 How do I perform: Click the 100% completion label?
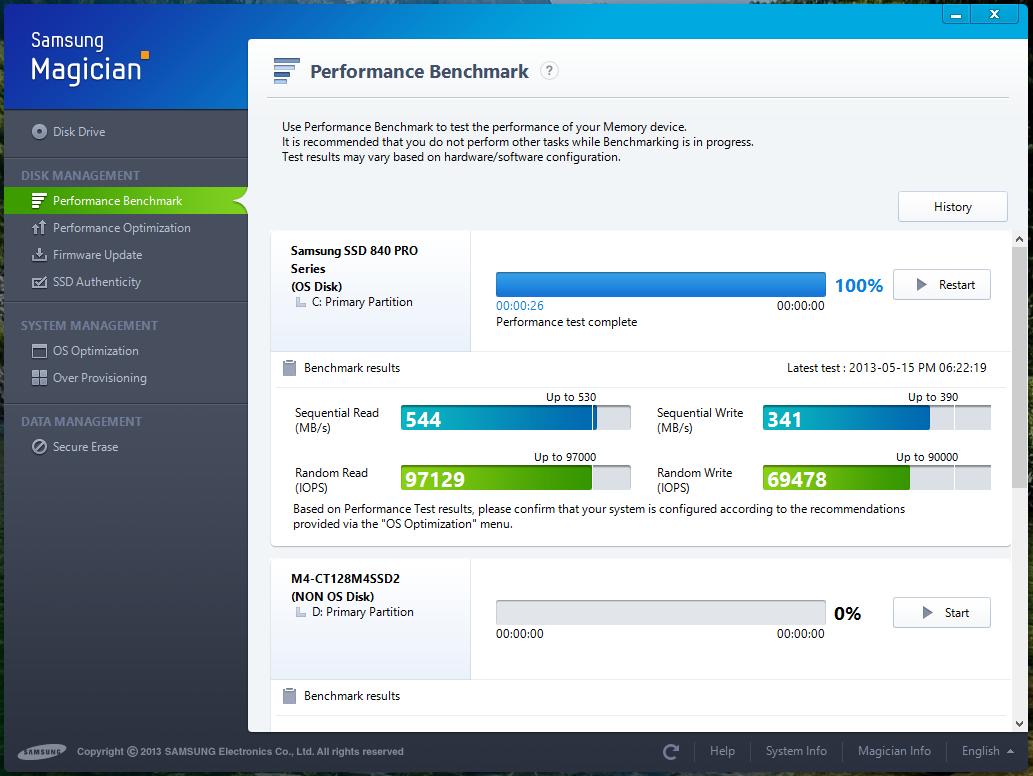[858, 285]
